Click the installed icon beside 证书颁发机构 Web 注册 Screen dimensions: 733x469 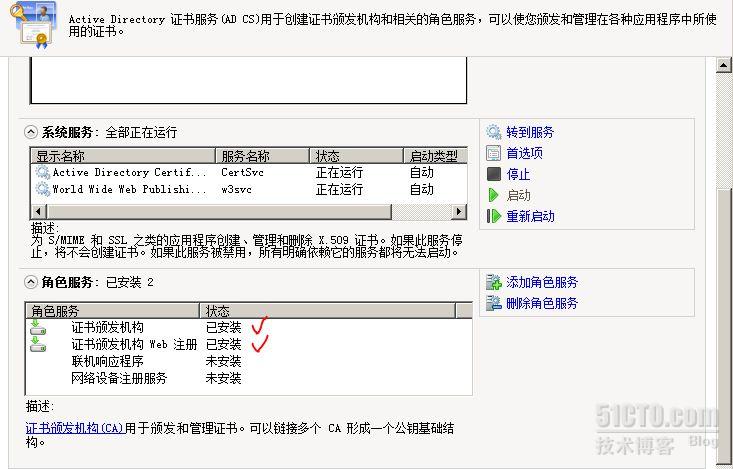click(x=38, y=344)
